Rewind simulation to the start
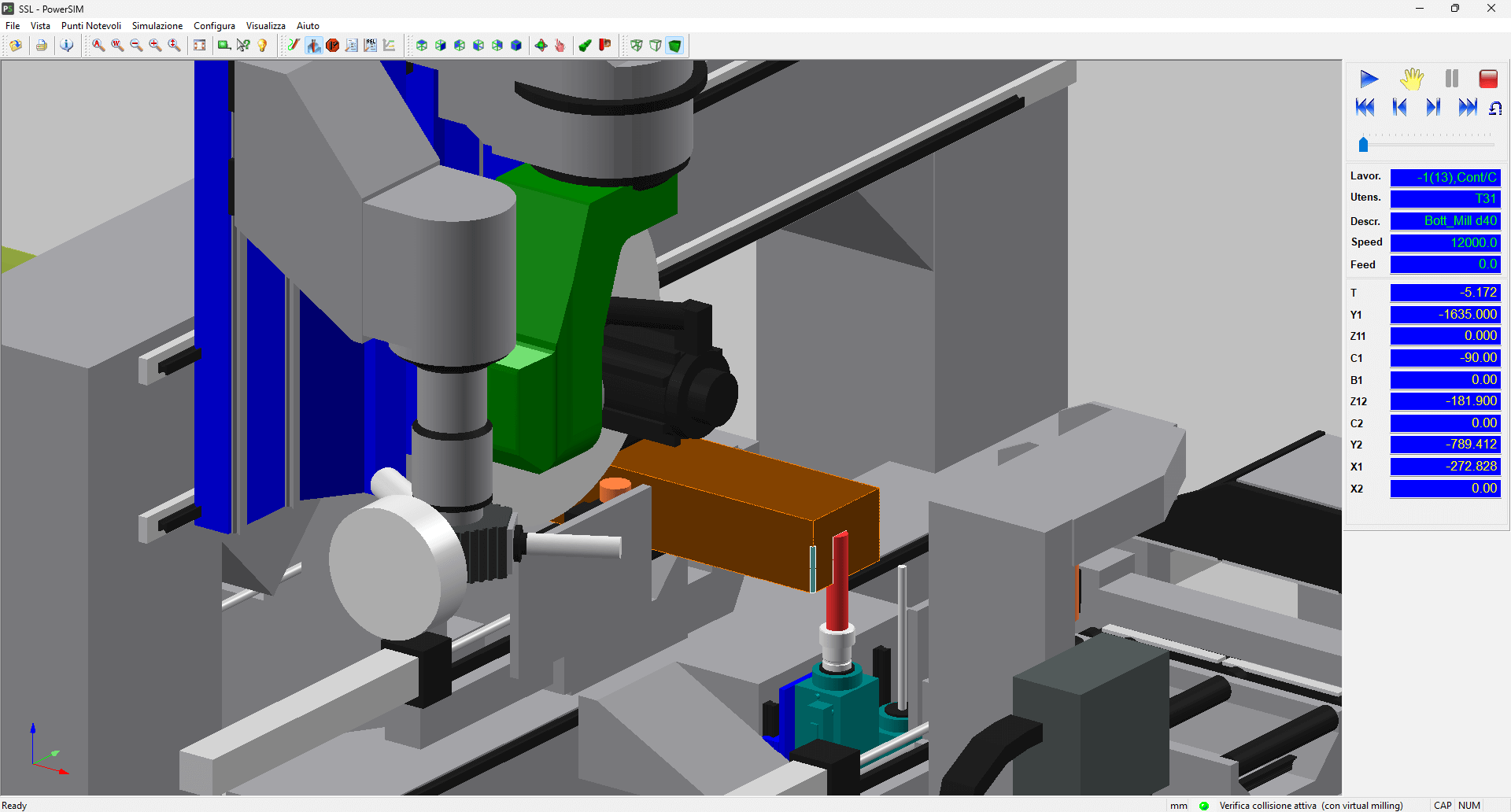This screenshot has height=812, width=1511. click(1365, 107)
